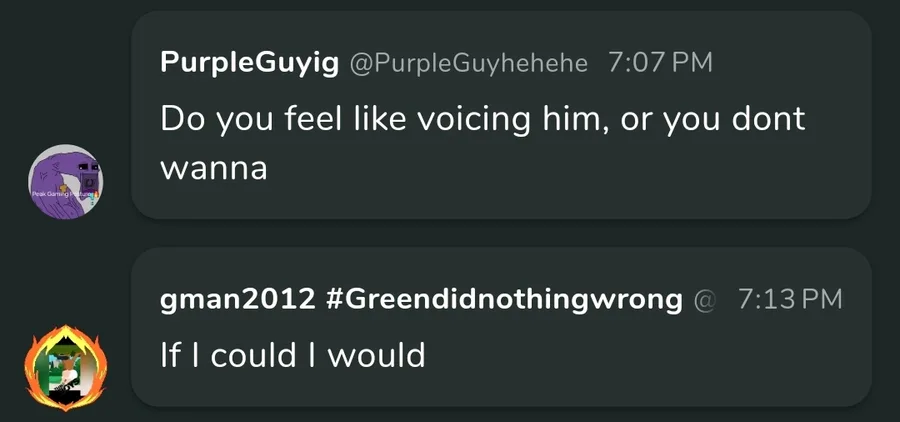Click the word "wanna" in first message
This screenshot has height=422, width=900.
[213, 167]
